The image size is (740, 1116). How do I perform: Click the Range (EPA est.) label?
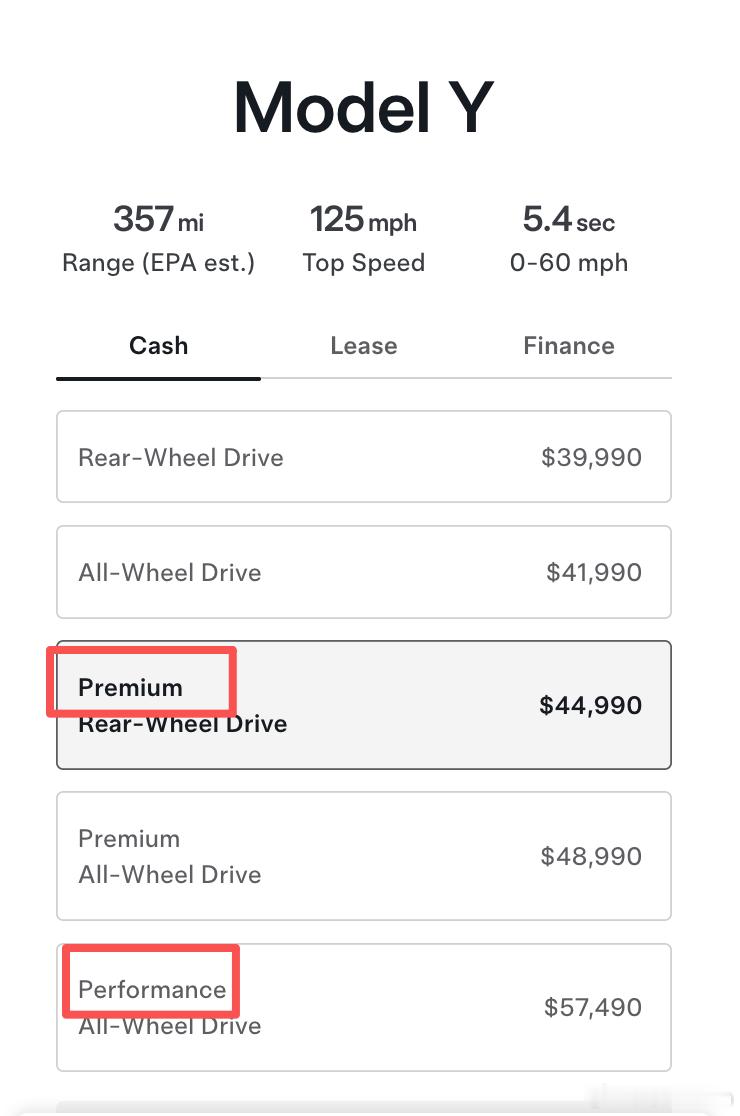pos(158,263)
